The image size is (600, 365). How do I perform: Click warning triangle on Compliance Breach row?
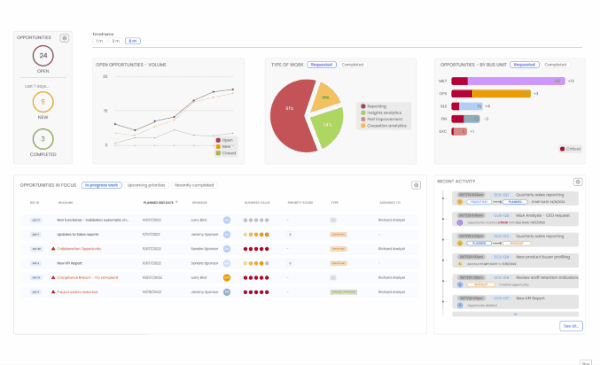[x=53, y=277]
